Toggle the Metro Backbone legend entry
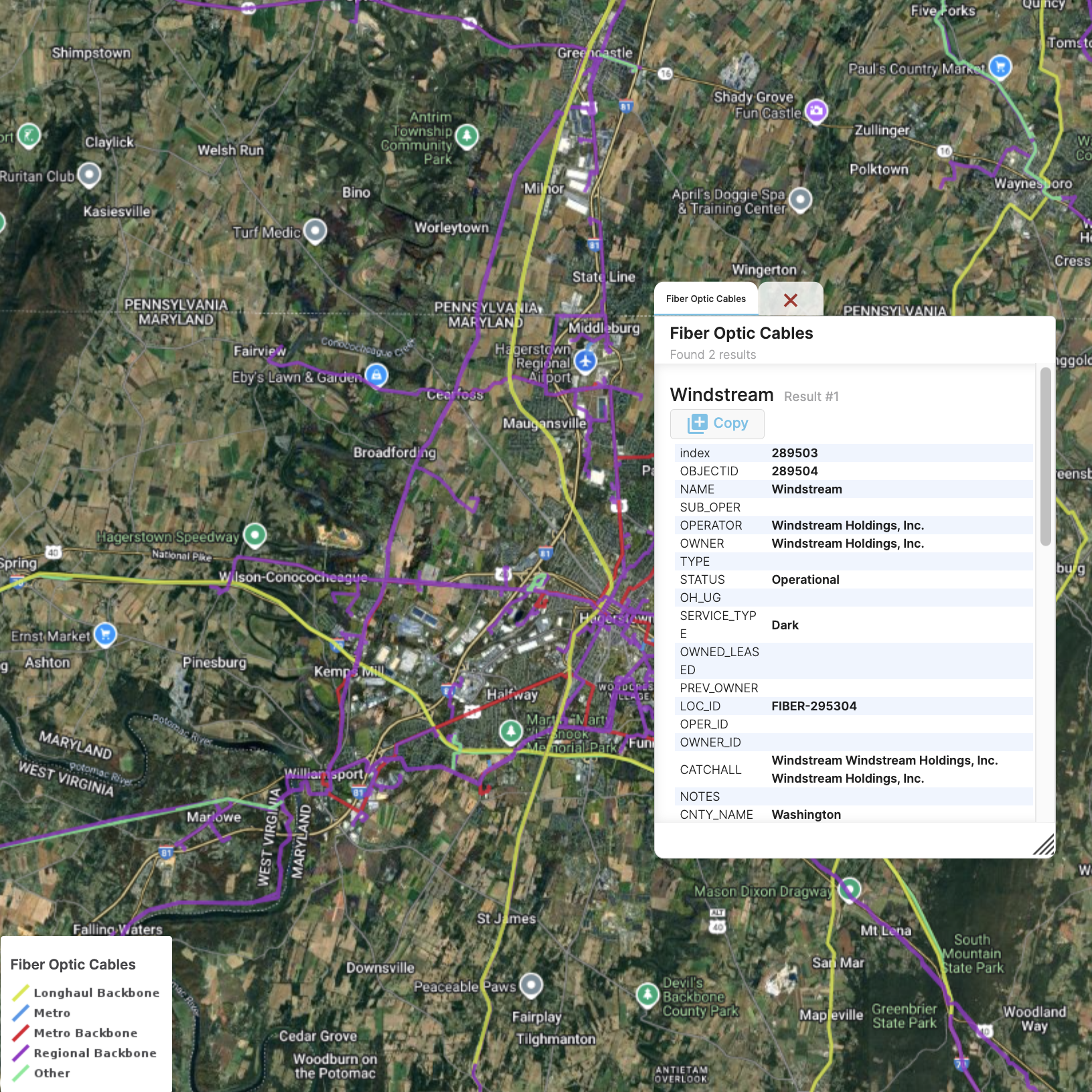 pyautogui.click(x=85, y=1033)
